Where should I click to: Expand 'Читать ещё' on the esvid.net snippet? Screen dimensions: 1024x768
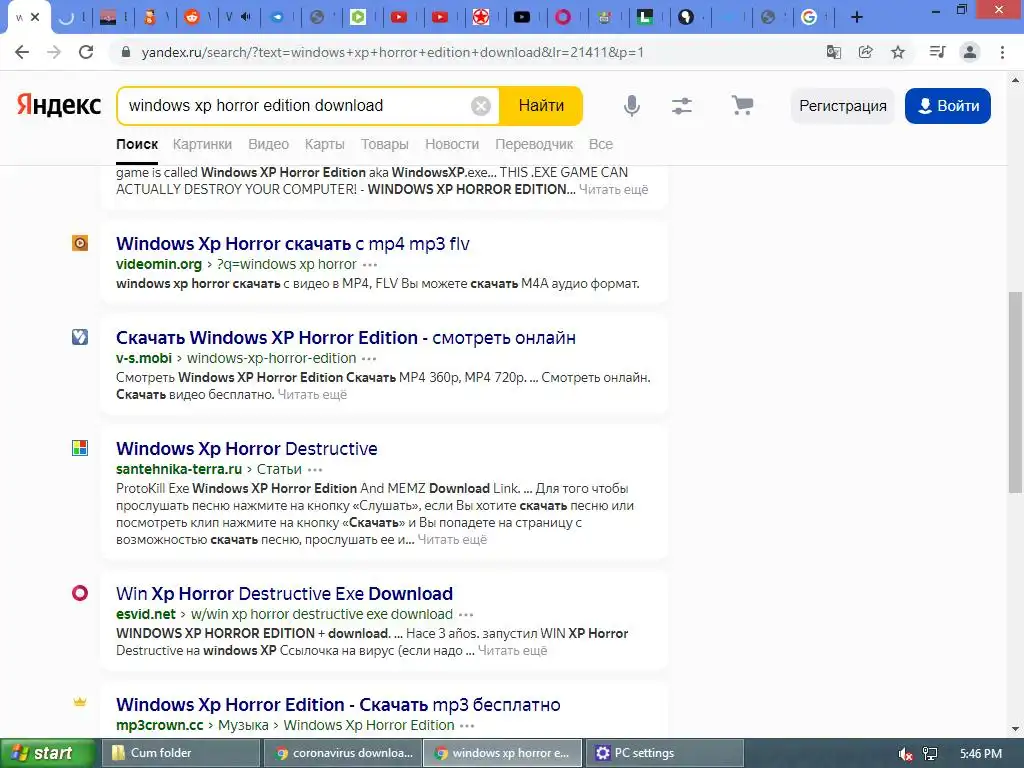(513, 650)
